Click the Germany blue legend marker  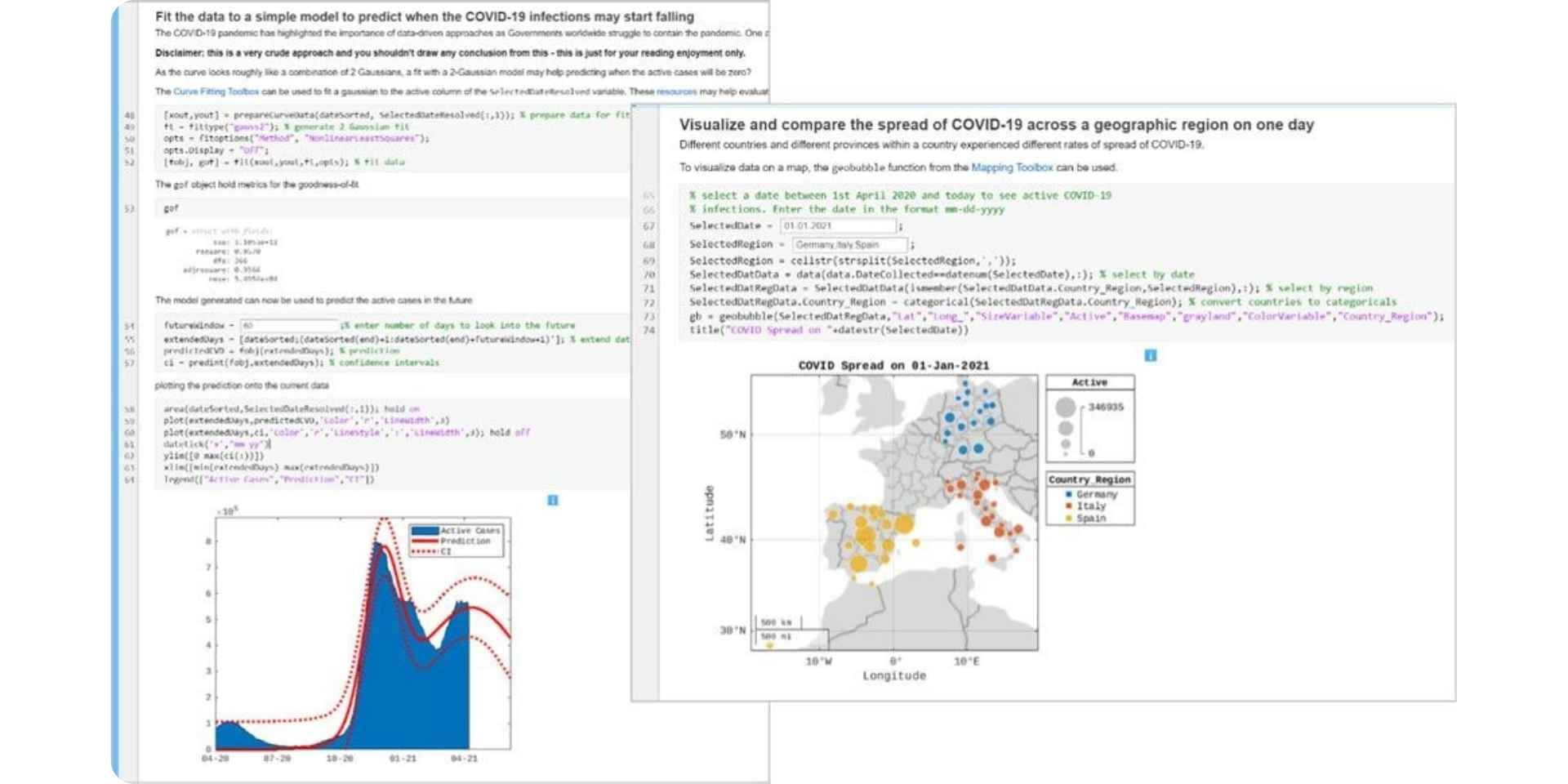click(1068, 495)
